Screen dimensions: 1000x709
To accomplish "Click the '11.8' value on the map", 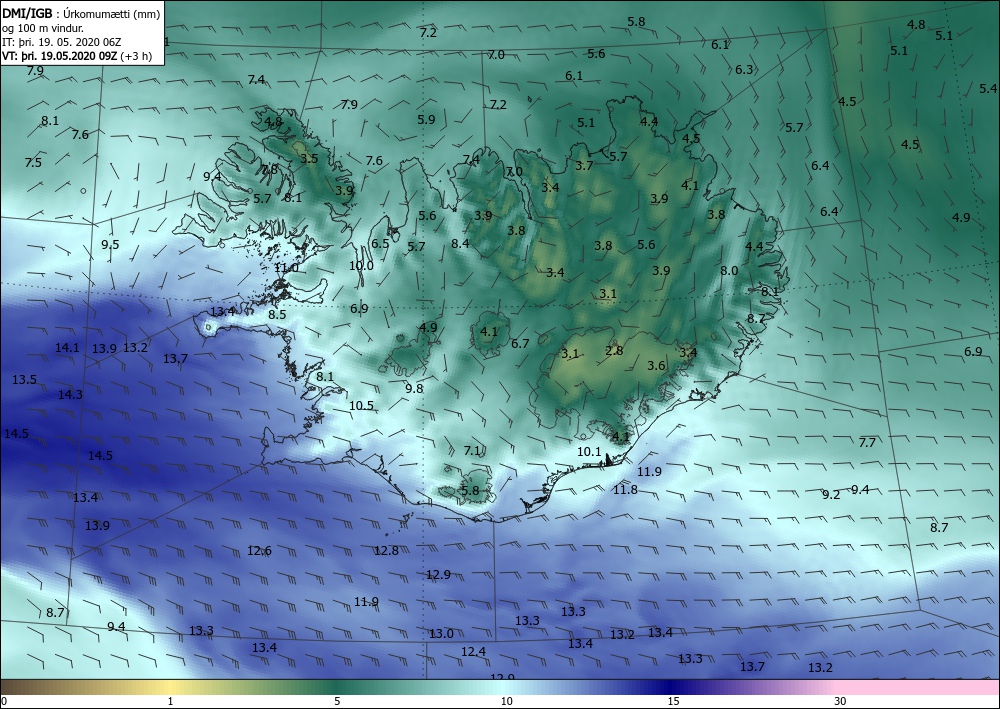I will pos(625,490).
